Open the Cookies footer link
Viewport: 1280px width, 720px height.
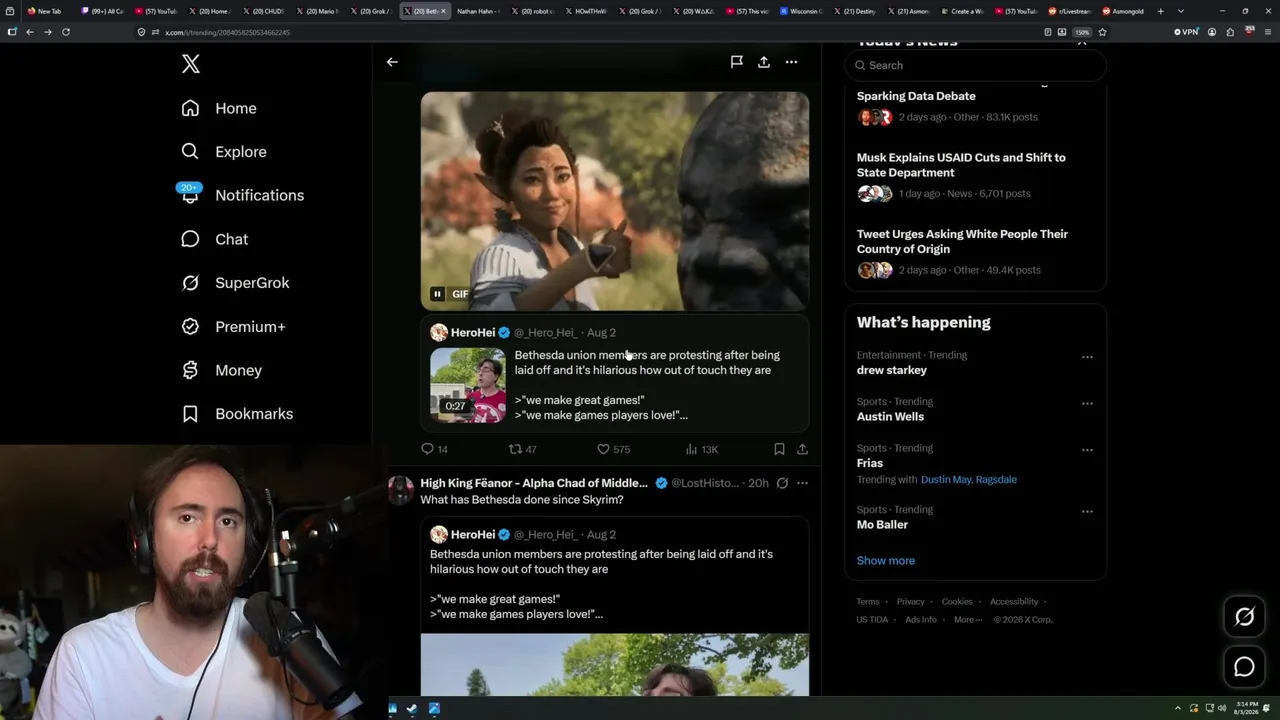click(x=957, y=602)
